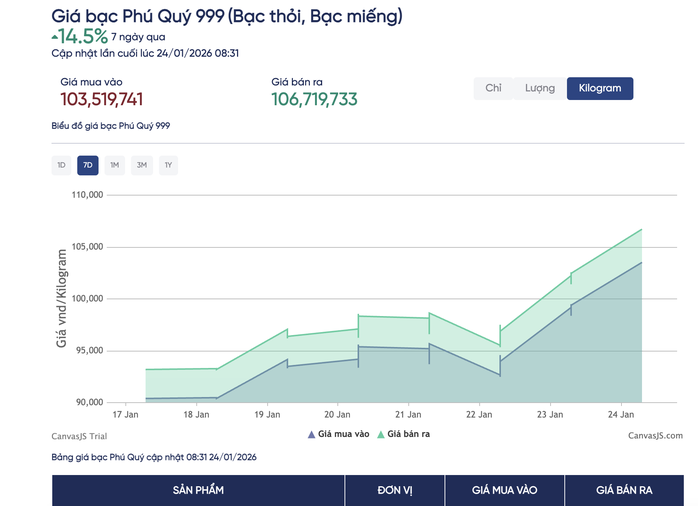The image size is (698, 506).
Task: Display the 3M chart range
Action: pos(142,165)
